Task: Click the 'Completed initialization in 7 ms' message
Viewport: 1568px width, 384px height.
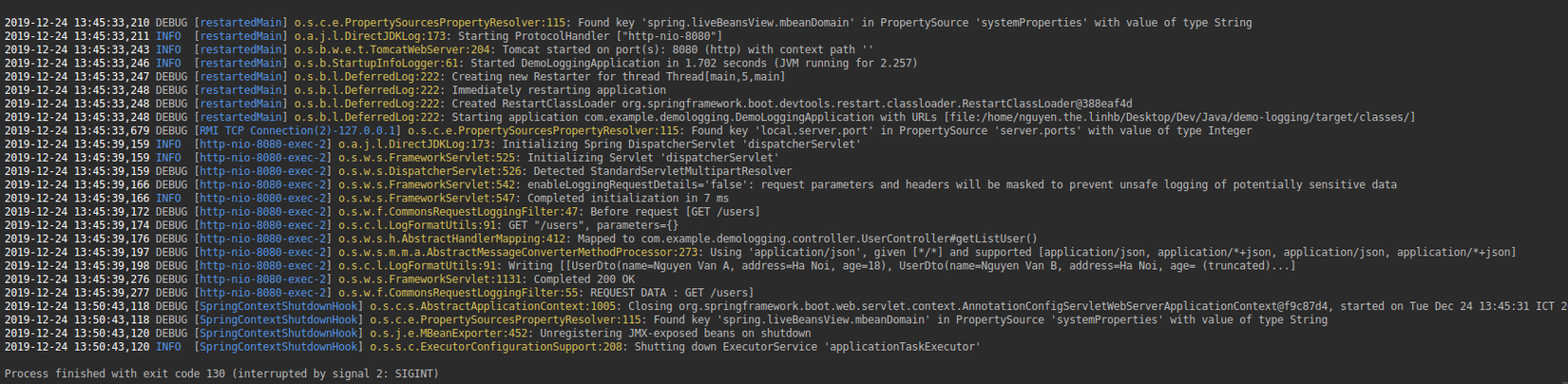Action: click(628, 198)
